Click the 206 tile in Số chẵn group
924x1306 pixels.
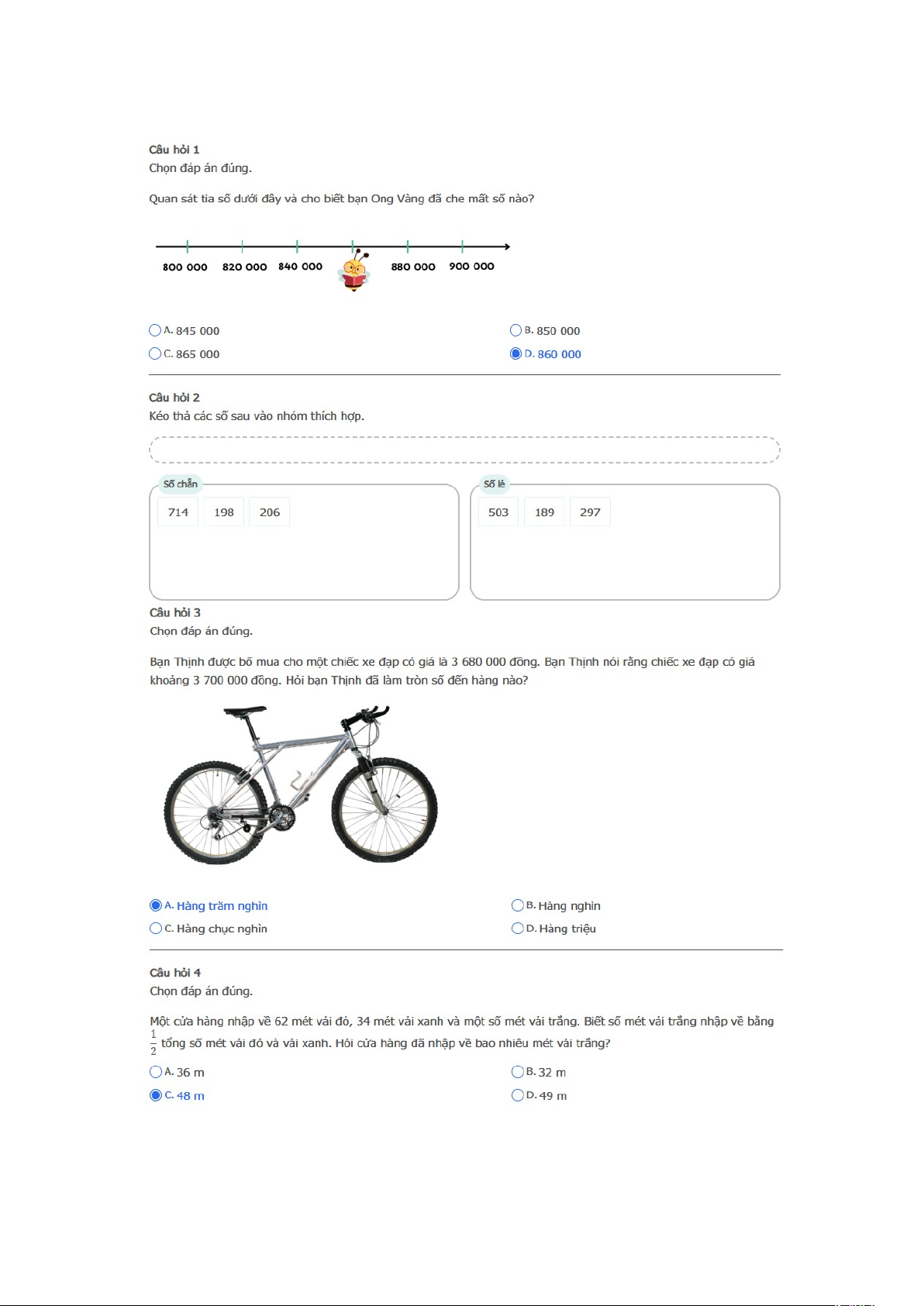coord(270,512)
